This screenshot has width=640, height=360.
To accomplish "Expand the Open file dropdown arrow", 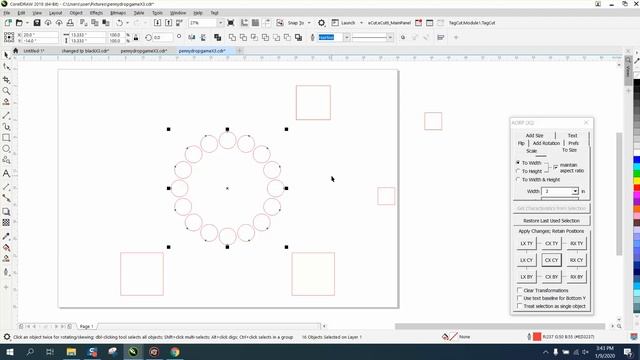I will point(27,23).
